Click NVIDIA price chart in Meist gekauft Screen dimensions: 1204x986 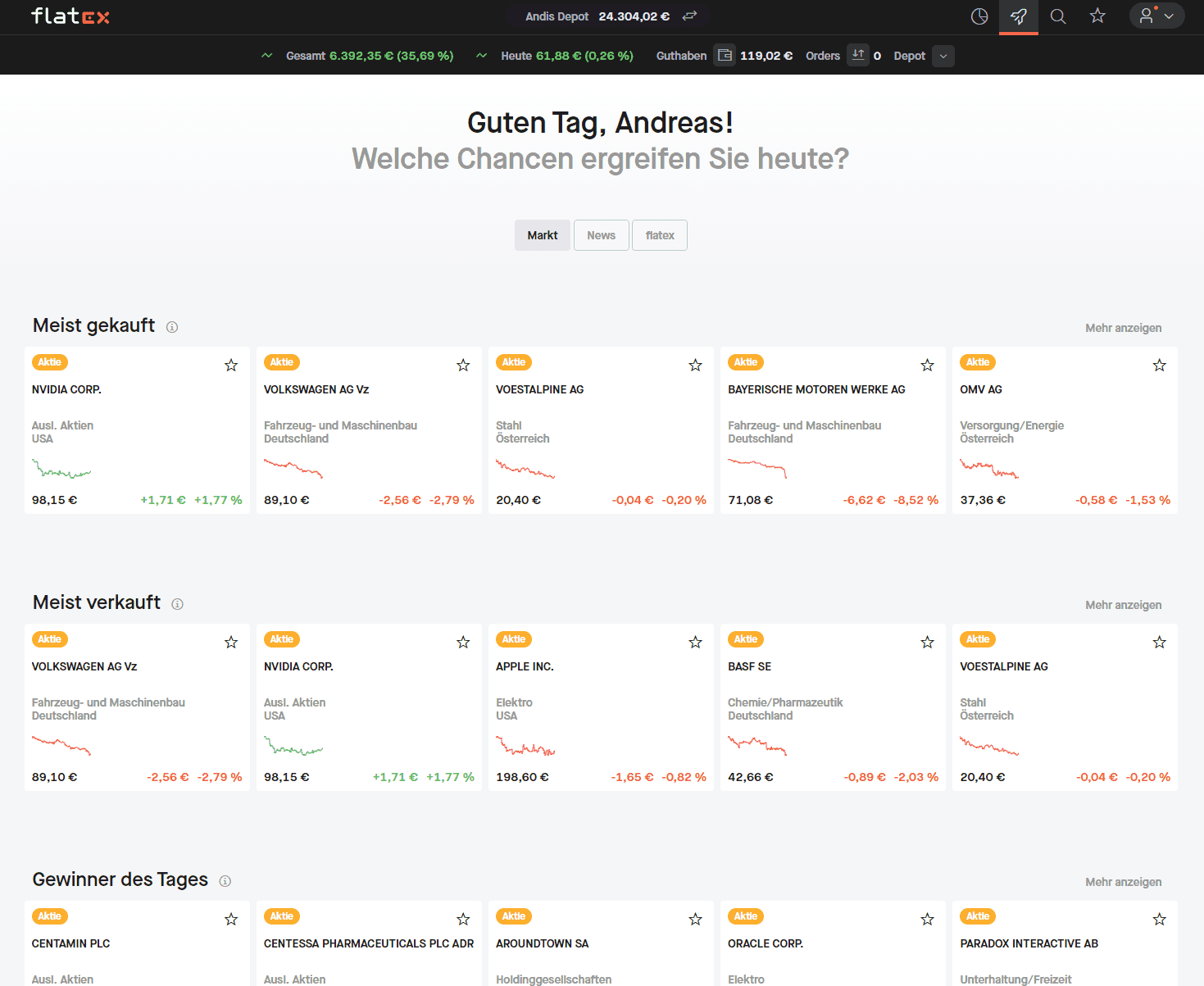tap(61, 469)
